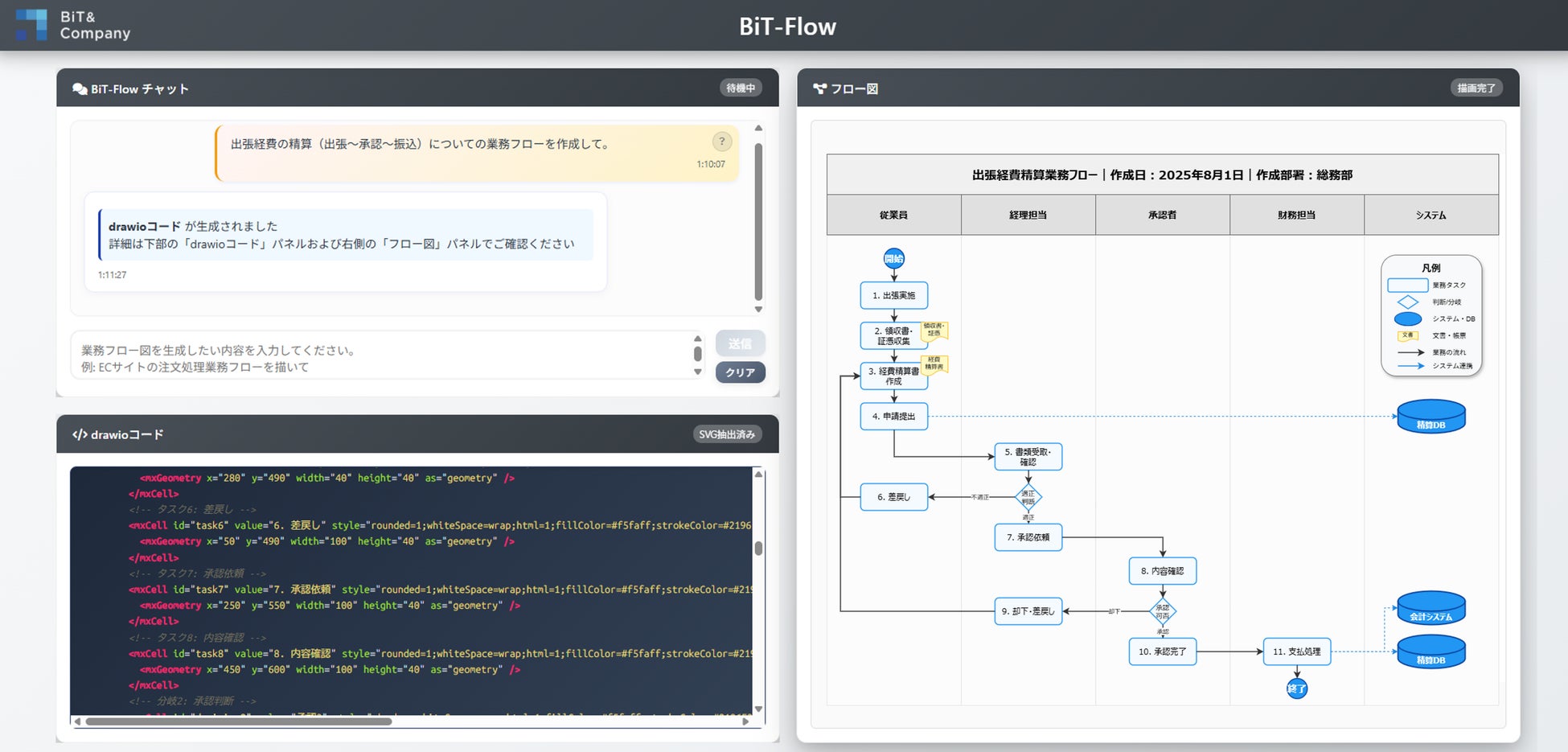Click the 開始 start node in flowchart
Image resolution: width=1568 pixels, height=752 pixels.
click(x=893, y=258)
